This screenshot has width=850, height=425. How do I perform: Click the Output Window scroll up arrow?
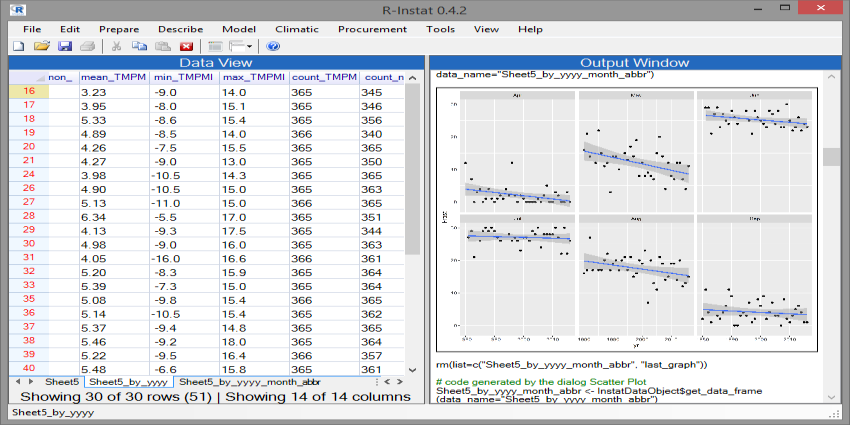pyautogui.click(x=832, y=78)
